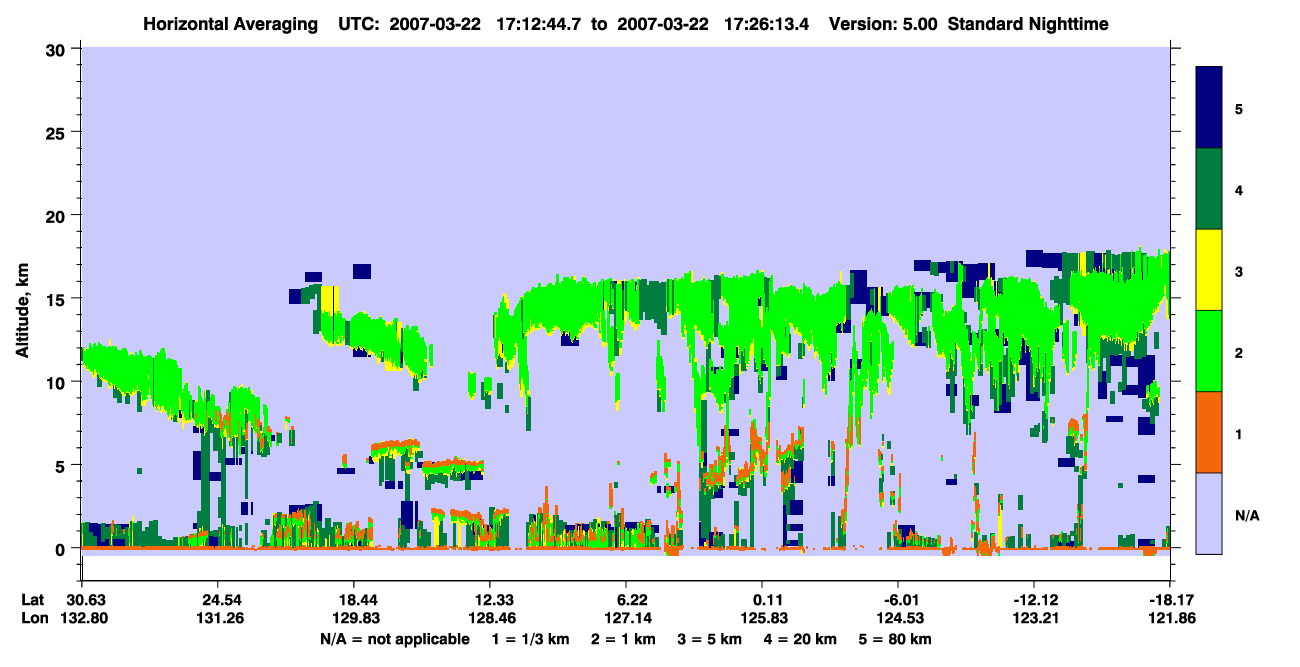1300x667 pixels.
Task: Click '5 = 80 km' legend text
Action: pos(896,639)
